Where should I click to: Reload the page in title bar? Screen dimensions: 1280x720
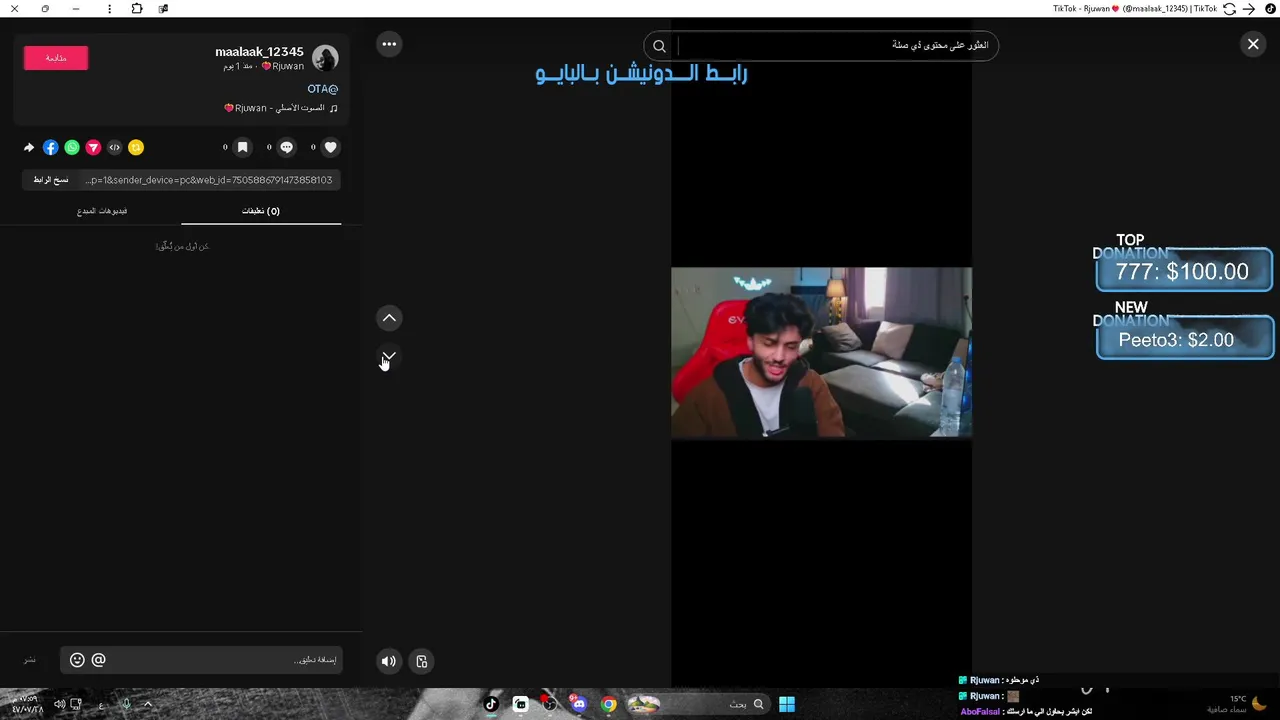[1229, 9]
